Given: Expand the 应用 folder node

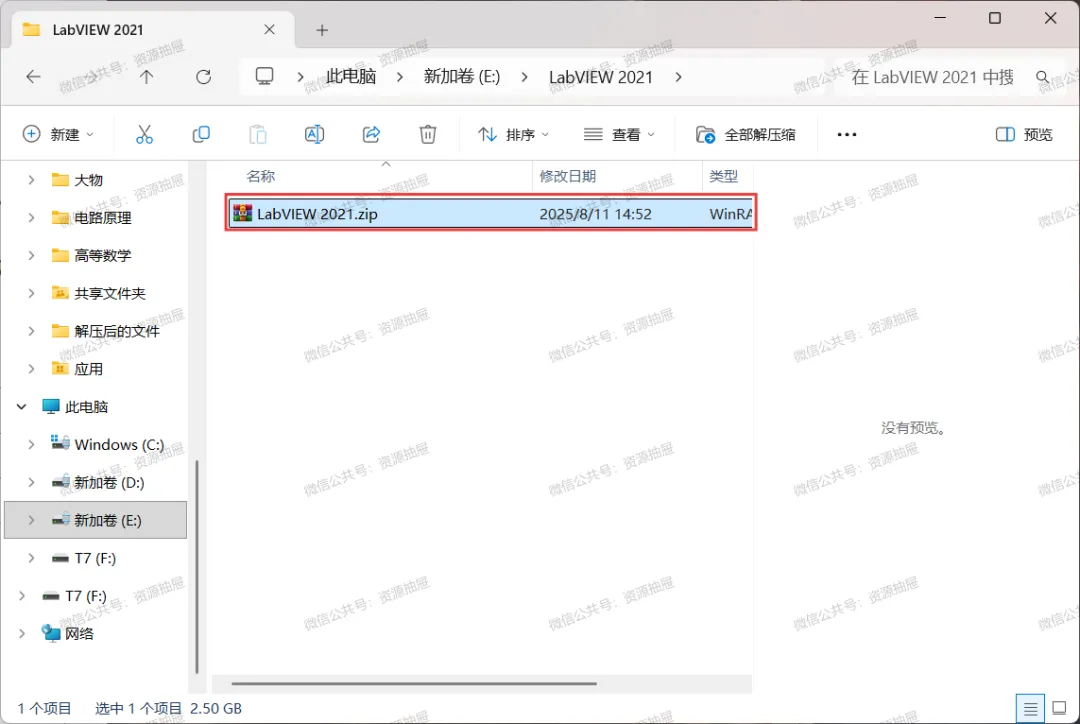Looking at the screenshot, I should click(x=31, y=369).
